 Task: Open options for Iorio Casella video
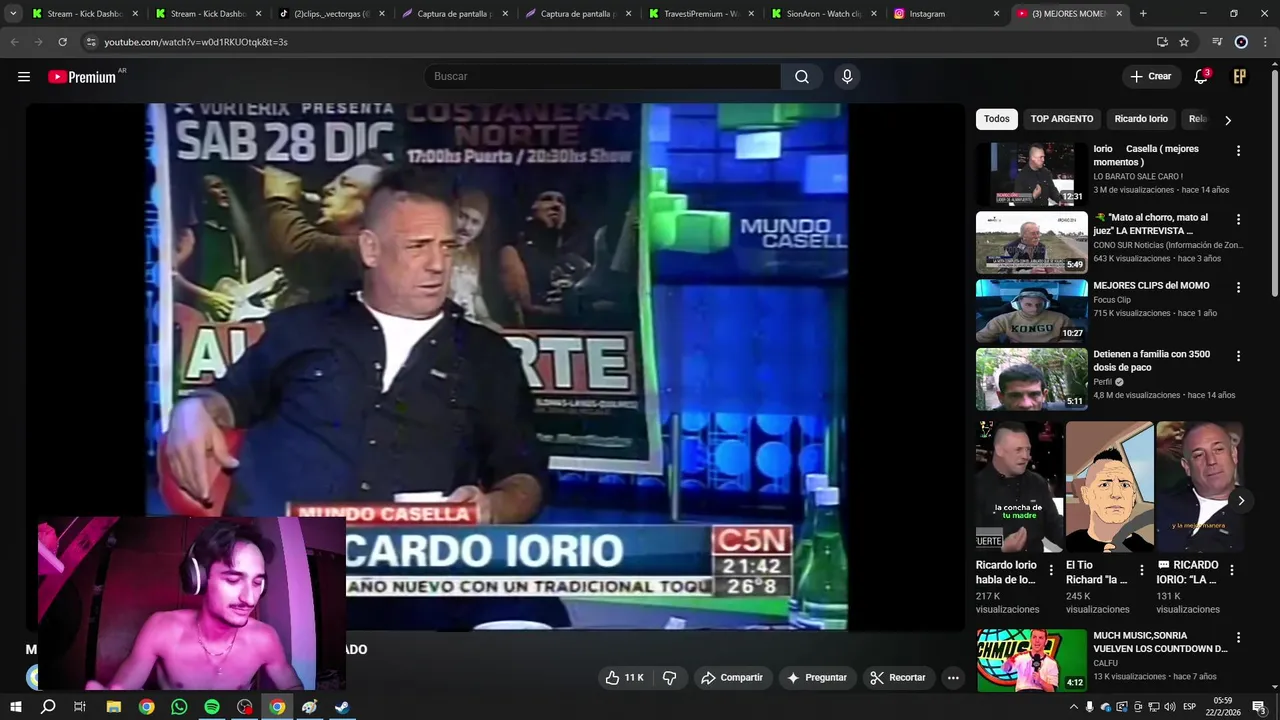pyautogui.click(x=1238, y=151)
